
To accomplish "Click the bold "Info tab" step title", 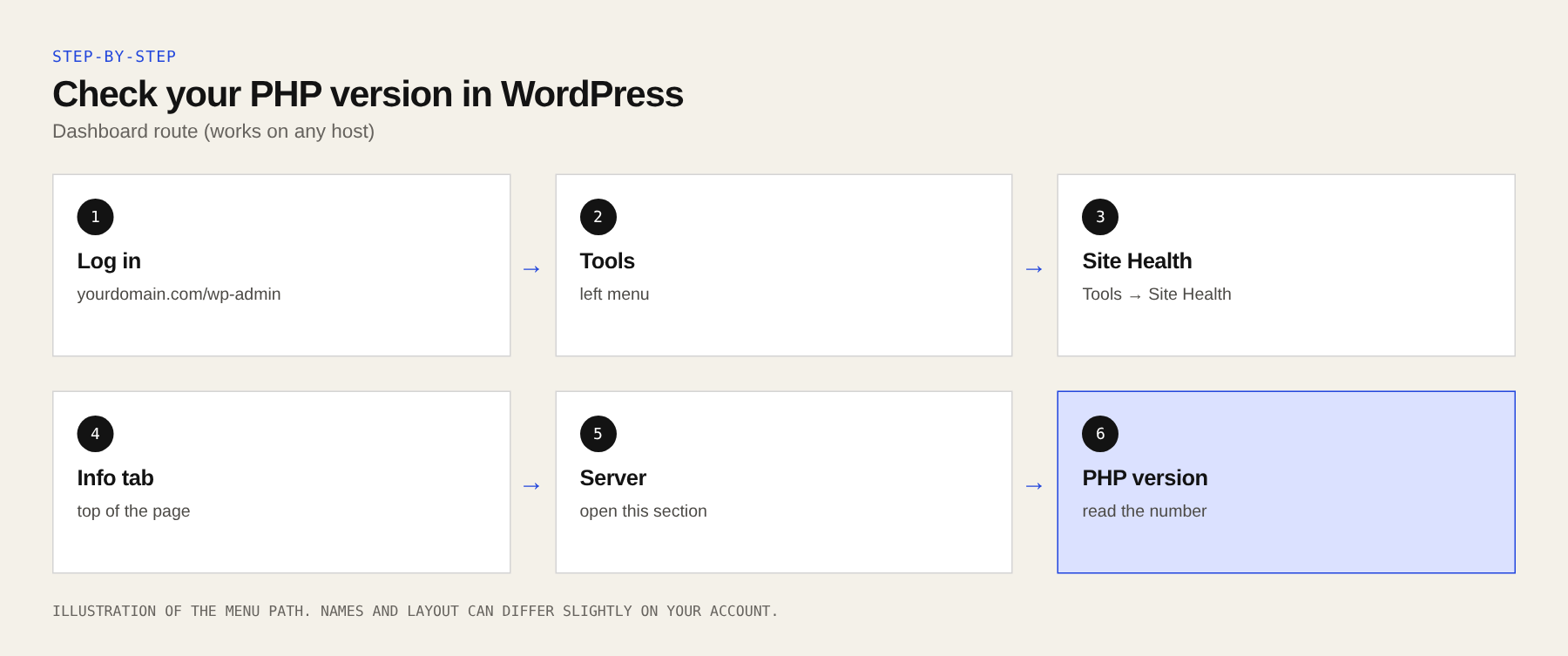I will click(115, 478).
